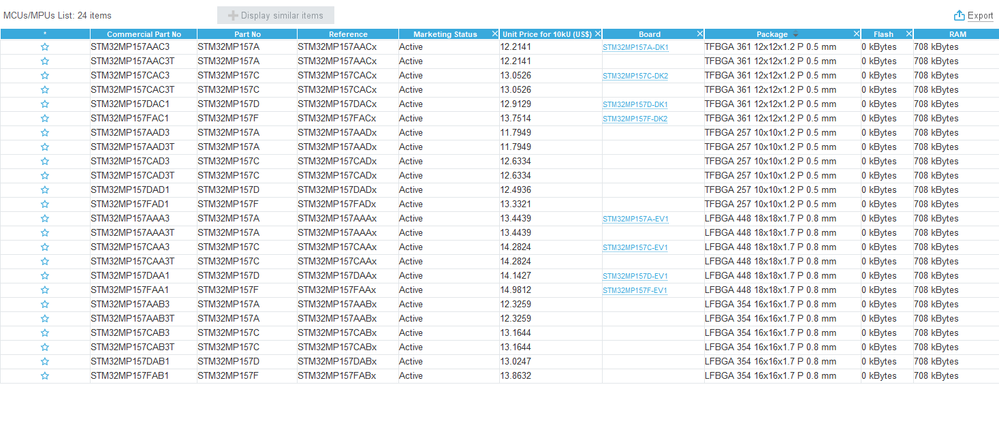Sort by the star favorites column header
Screen dimensions: 999x428
pyautogui.click(x=45, y=34)
